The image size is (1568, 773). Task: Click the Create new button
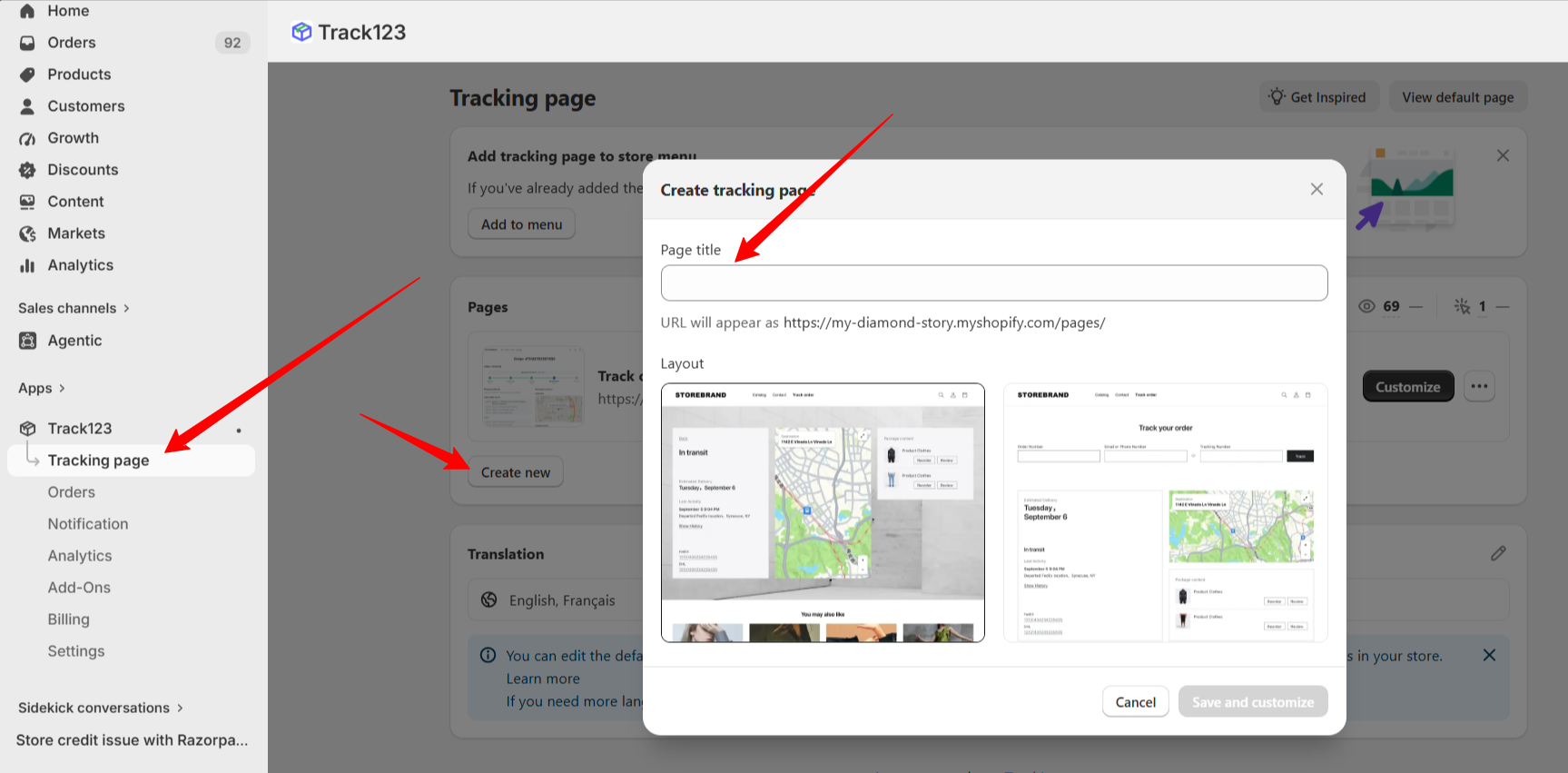(x=516, y=472)
